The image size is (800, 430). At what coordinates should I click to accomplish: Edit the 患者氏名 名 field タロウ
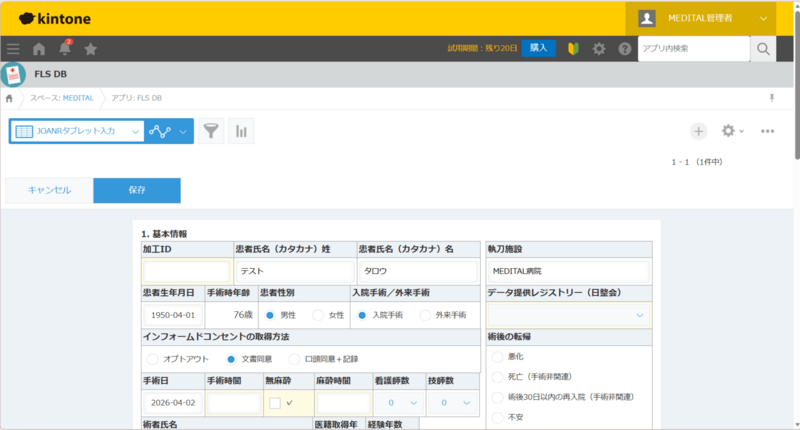coord(418,271)
